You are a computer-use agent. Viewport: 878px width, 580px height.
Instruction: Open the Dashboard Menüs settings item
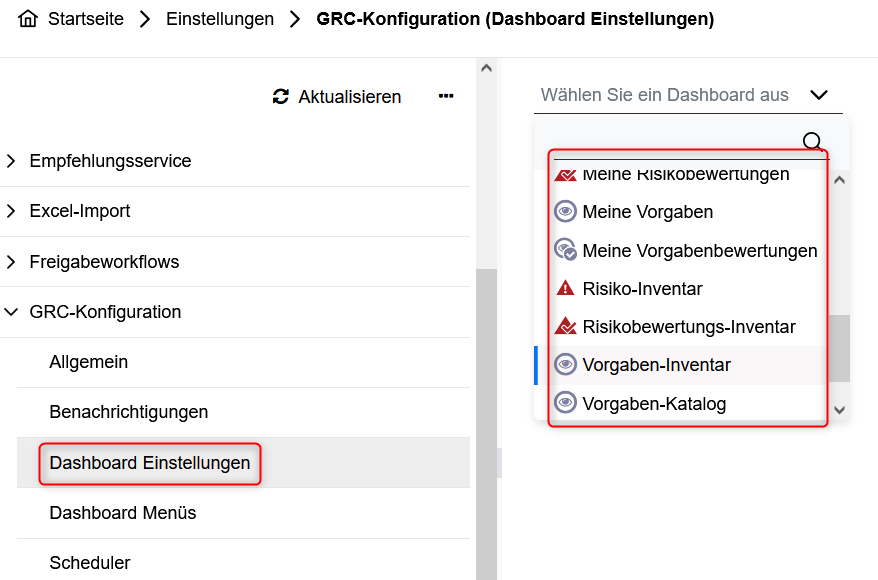pyautogui.click(x=123, y=513)
